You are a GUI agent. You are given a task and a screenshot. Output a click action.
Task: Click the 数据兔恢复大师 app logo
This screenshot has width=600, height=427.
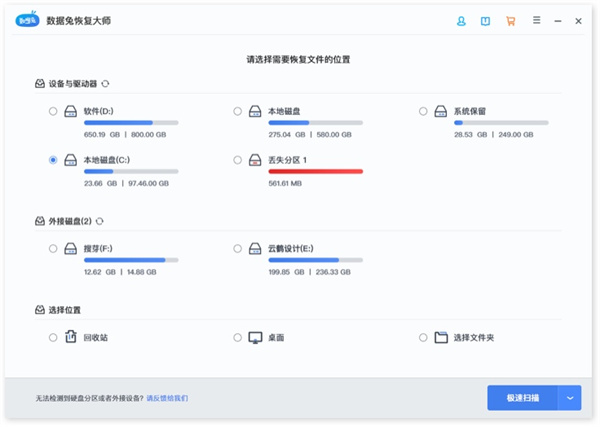(x=27, y=20)
